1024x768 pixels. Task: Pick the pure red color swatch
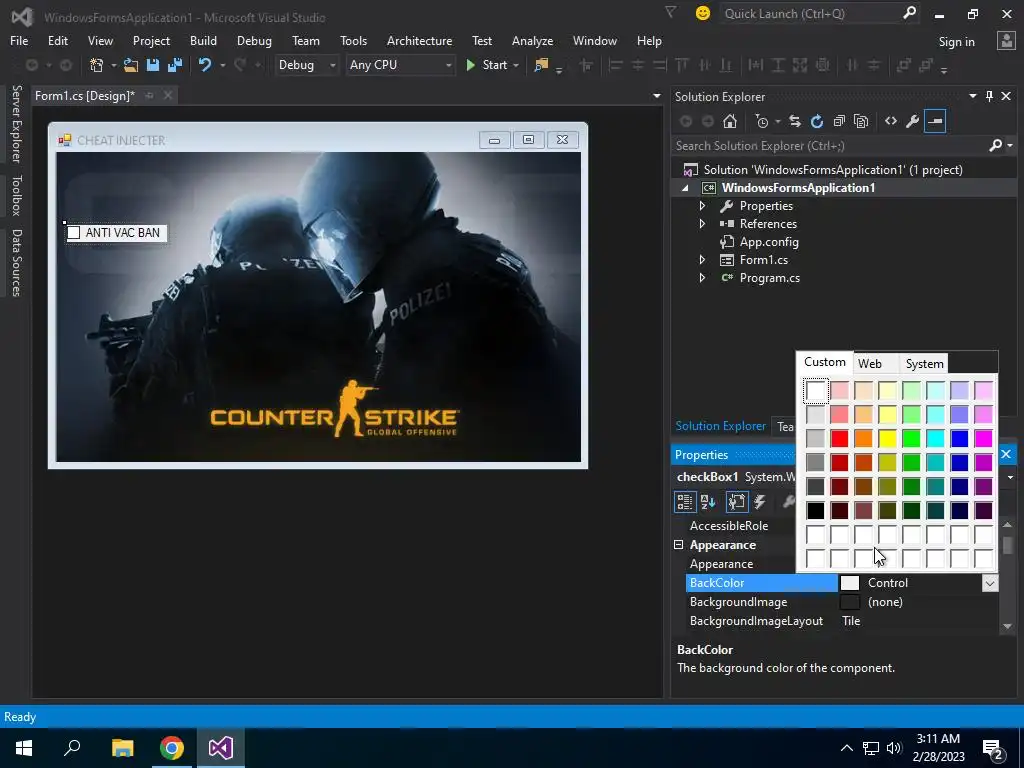[839, 438]
